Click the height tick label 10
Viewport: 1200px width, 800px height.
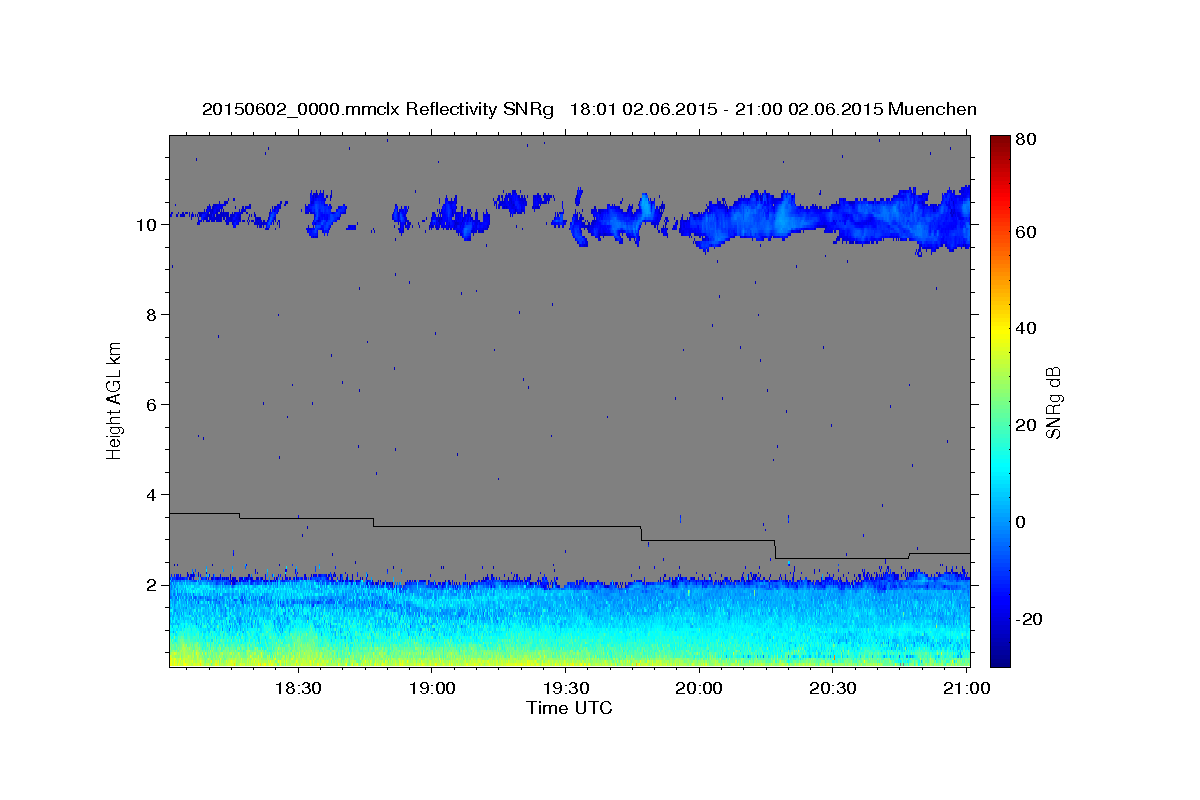click(x=147, y=225)
